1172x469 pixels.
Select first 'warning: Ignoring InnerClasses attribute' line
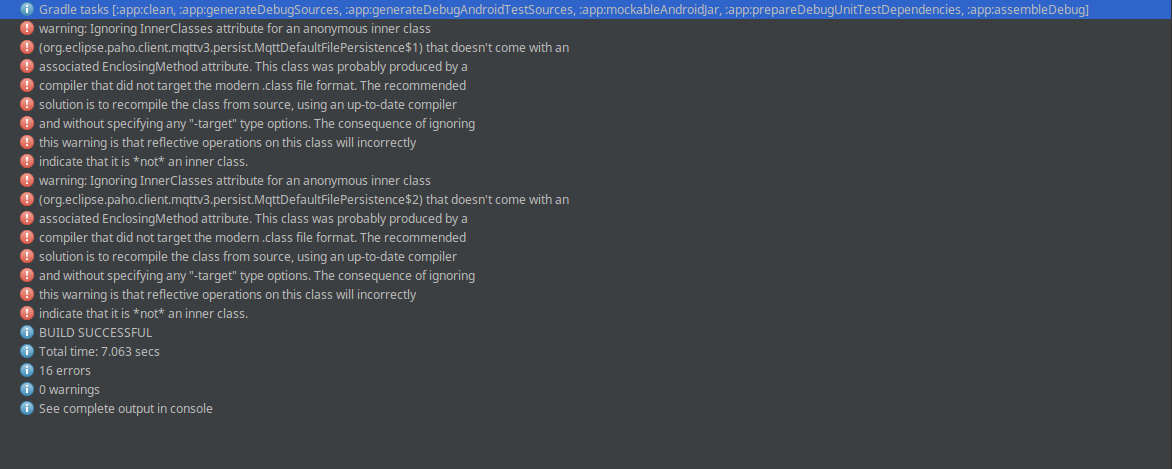pos(235,28)
